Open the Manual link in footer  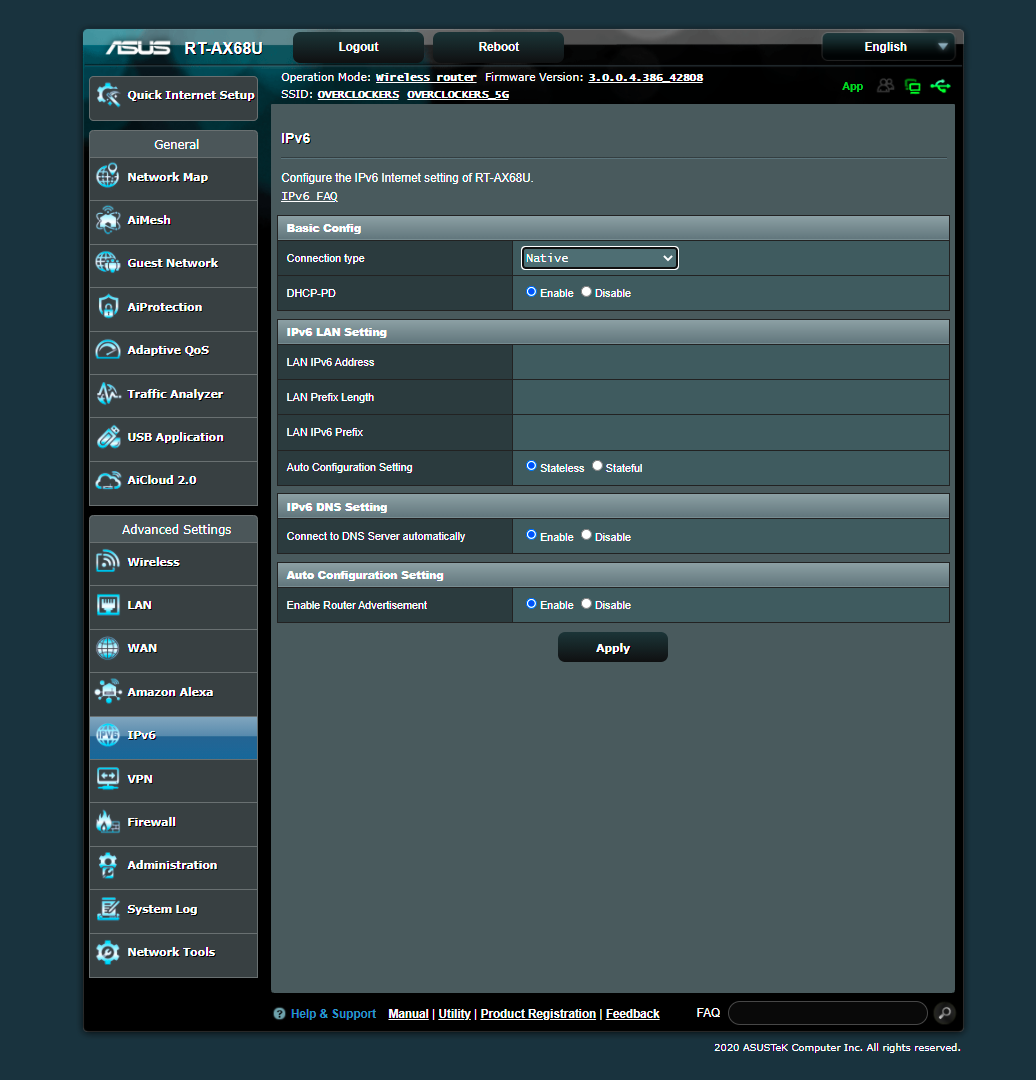click(408, 1014)
